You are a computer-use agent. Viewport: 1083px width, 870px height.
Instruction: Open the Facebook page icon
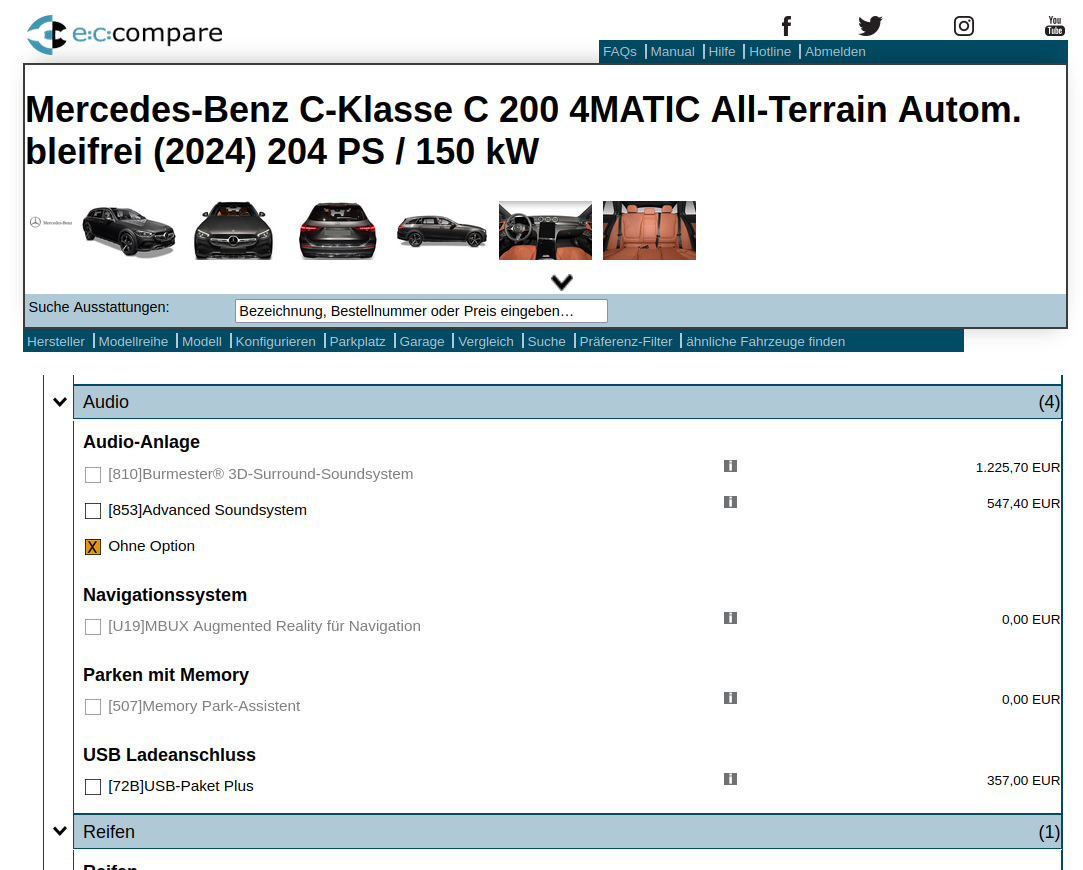click(x=786, y=26)
